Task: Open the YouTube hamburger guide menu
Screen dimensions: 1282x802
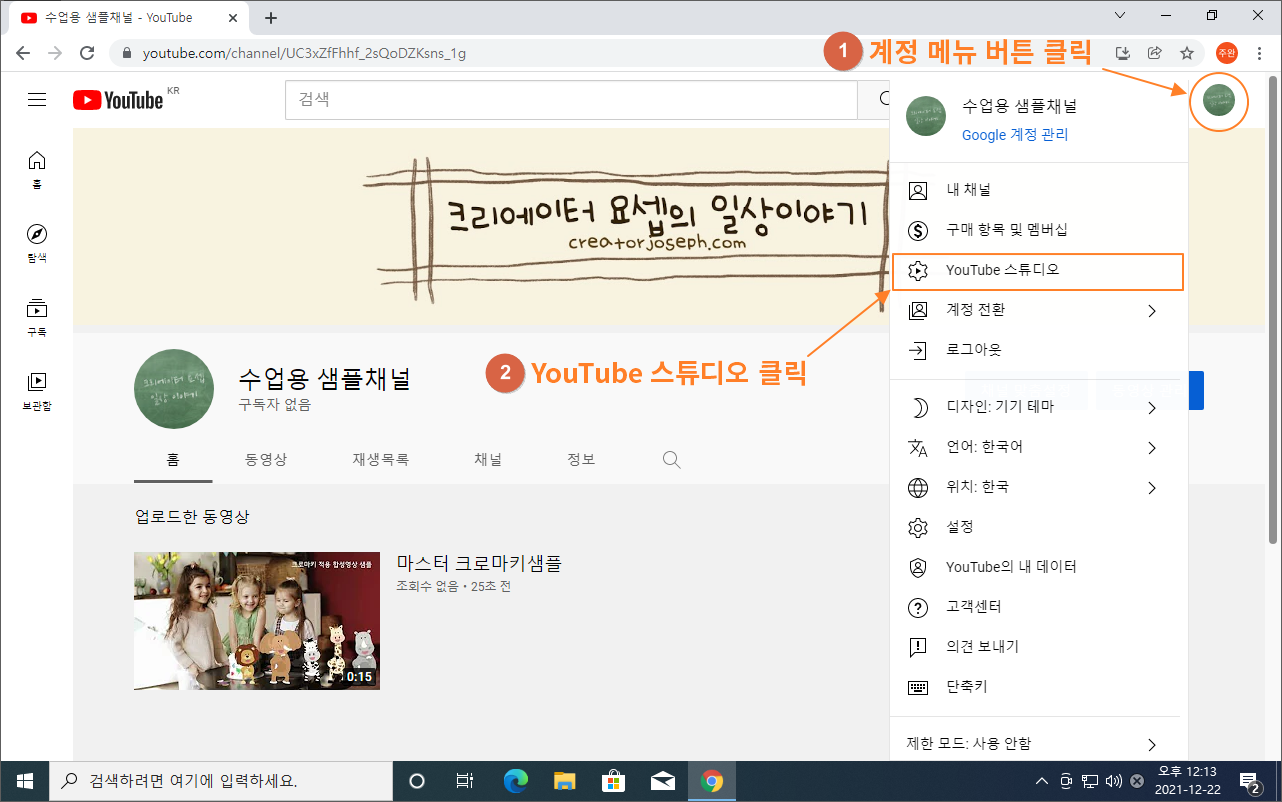Action: coord(37,100)
